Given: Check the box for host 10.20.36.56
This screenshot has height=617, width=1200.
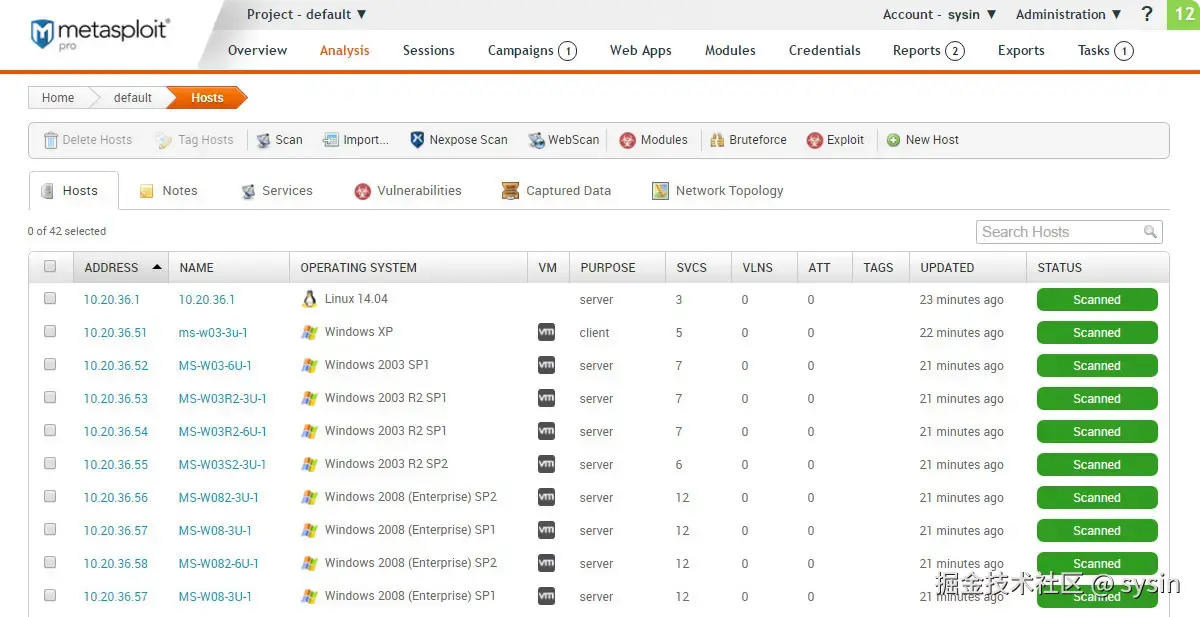Looking at the screenshot, I should (50, 497).
